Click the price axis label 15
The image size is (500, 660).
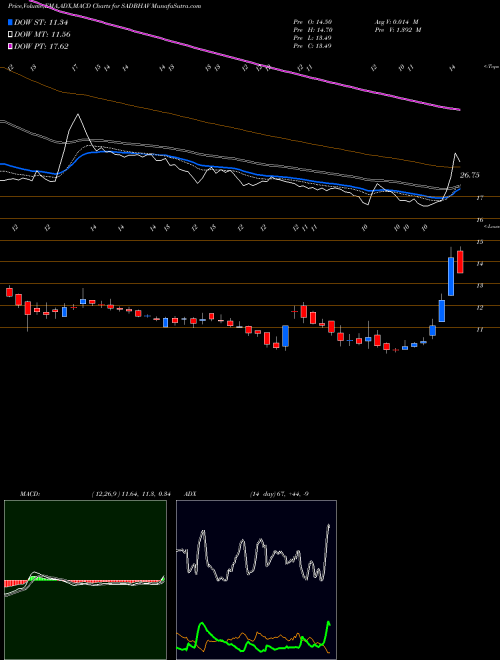pyautogui.click(x=479, y=242)
